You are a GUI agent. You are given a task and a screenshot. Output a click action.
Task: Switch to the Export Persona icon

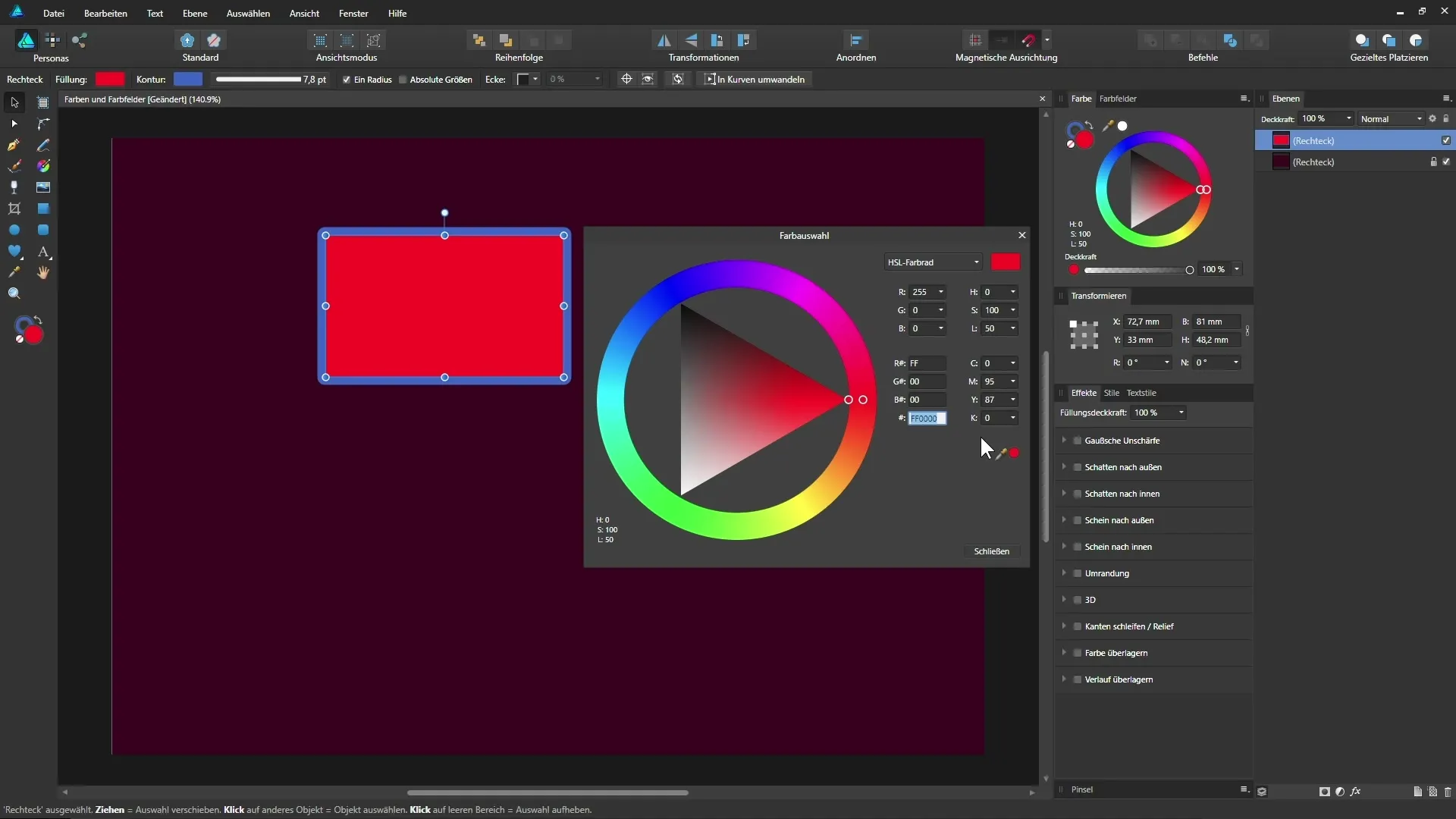pyautogui.click(x=80, y=40)
